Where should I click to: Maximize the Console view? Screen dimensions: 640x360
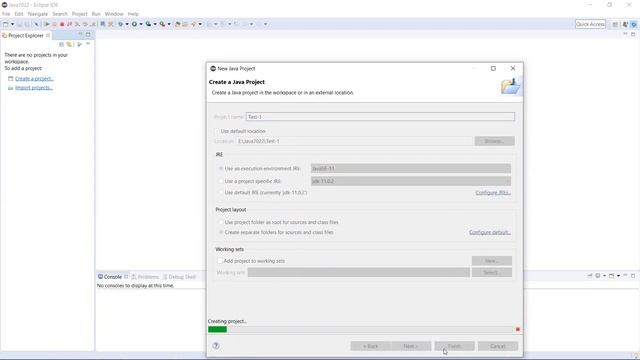point(633,276)
